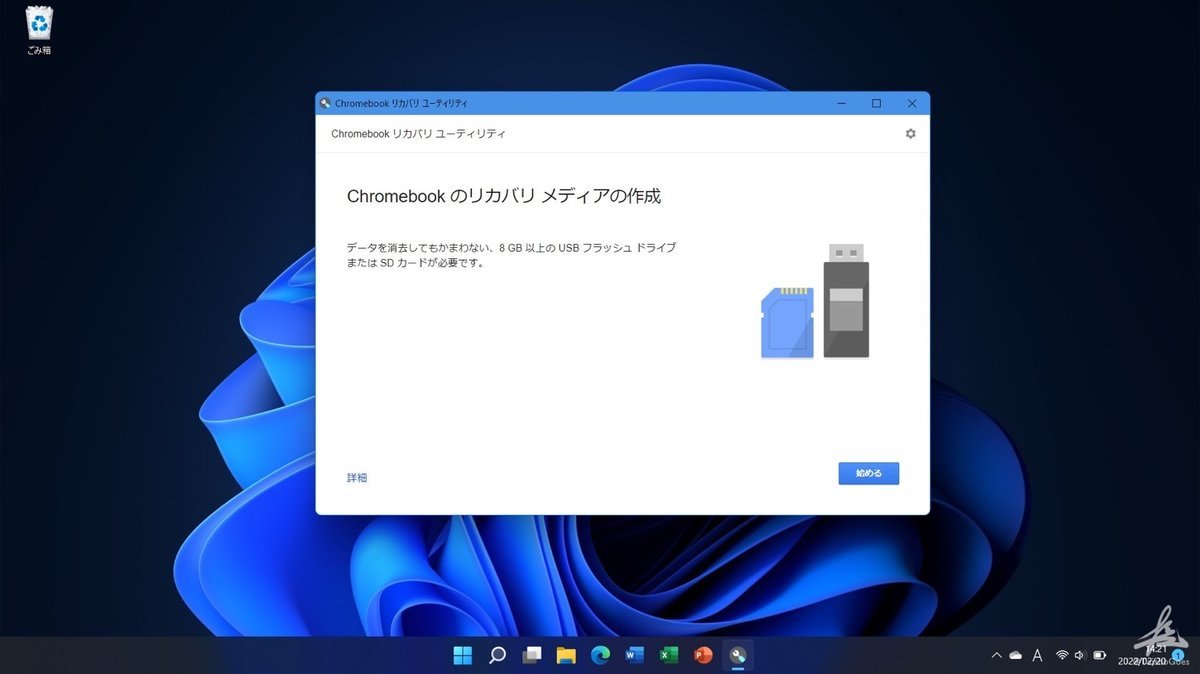
Task: Close the Chromebook Recovery Utility window
Action: click(912, 103)
